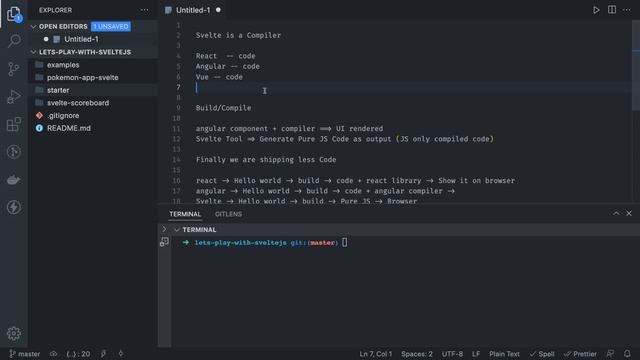
Task: Click the README.md info icon
Action: 39,128
